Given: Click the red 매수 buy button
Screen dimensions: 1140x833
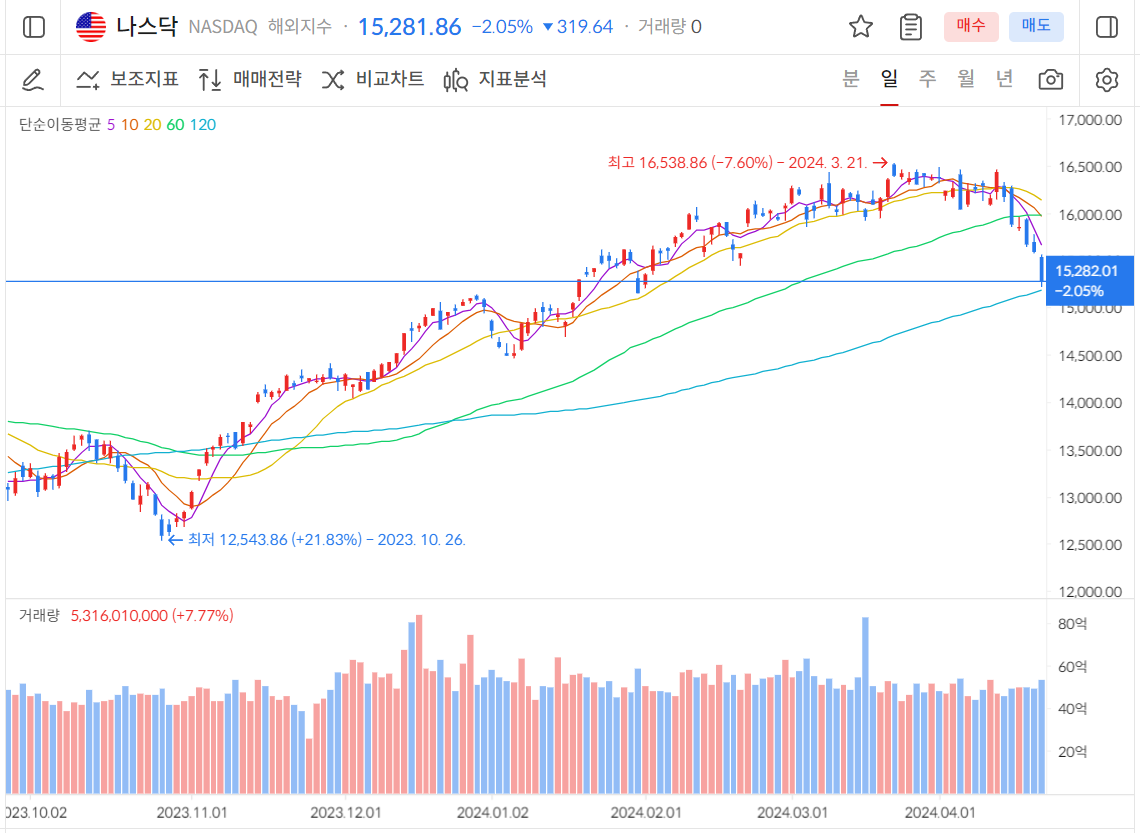Looking at the screenshot, I should coord(971,26).
